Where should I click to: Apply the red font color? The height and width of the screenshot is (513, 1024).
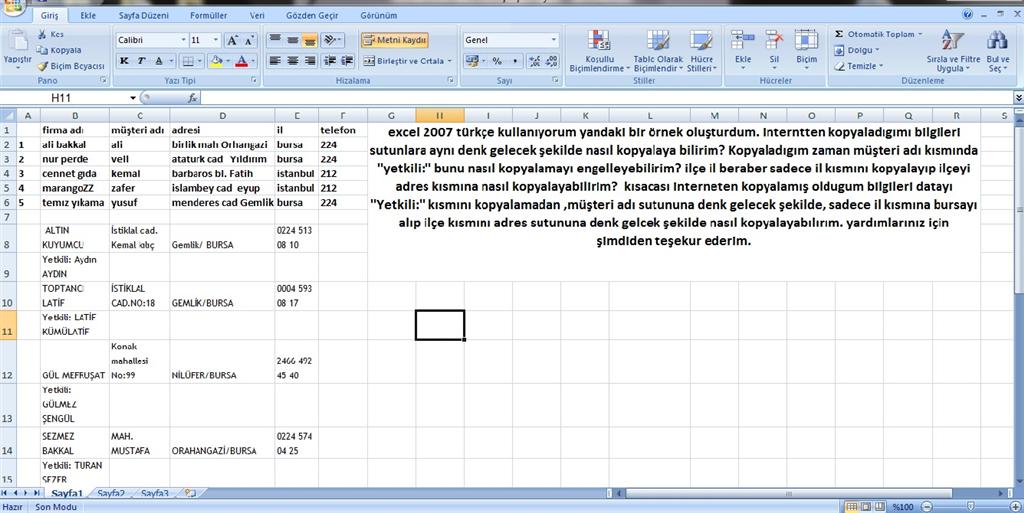242,61
